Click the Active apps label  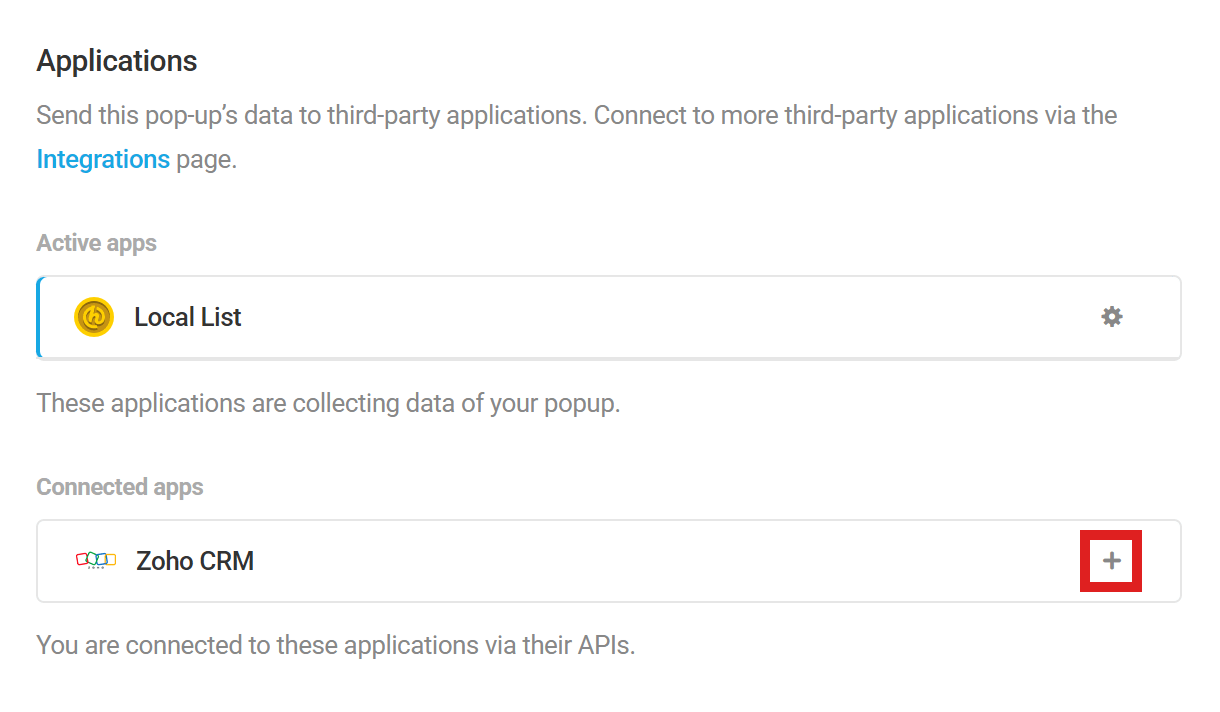tap(97, 243)
